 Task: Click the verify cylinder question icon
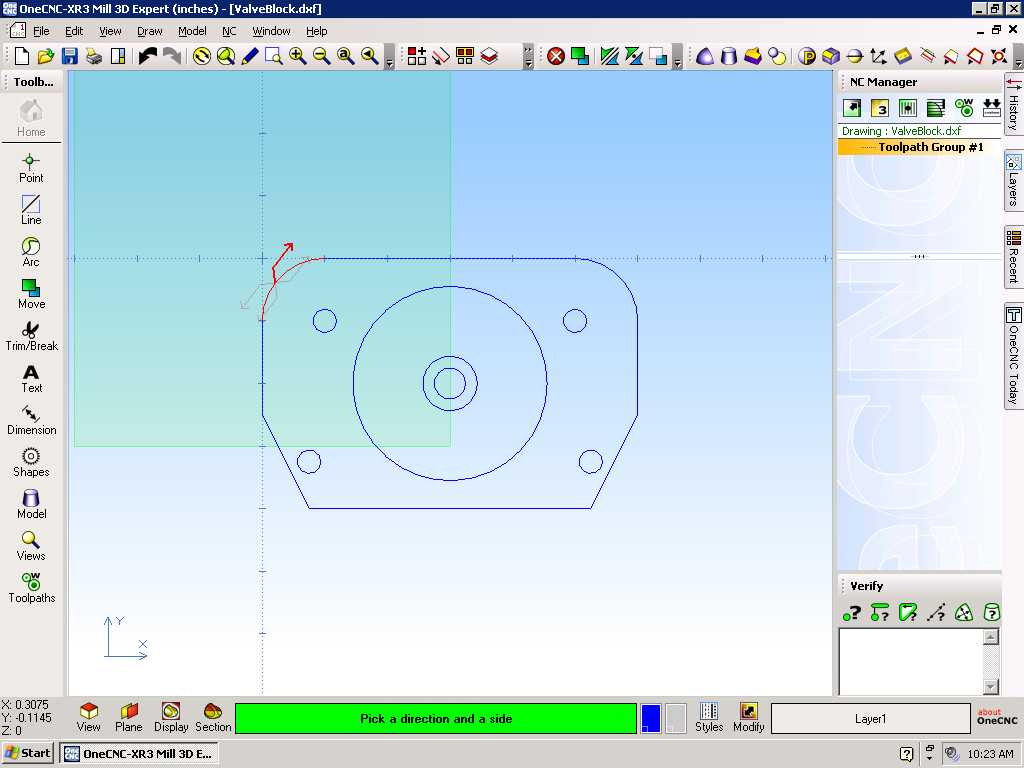tap(991, 613)
